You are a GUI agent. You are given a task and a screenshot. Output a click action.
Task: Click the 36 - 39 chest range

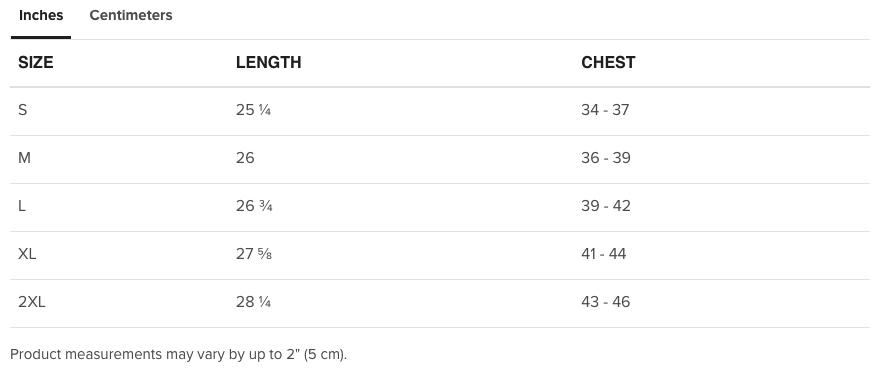606,158
